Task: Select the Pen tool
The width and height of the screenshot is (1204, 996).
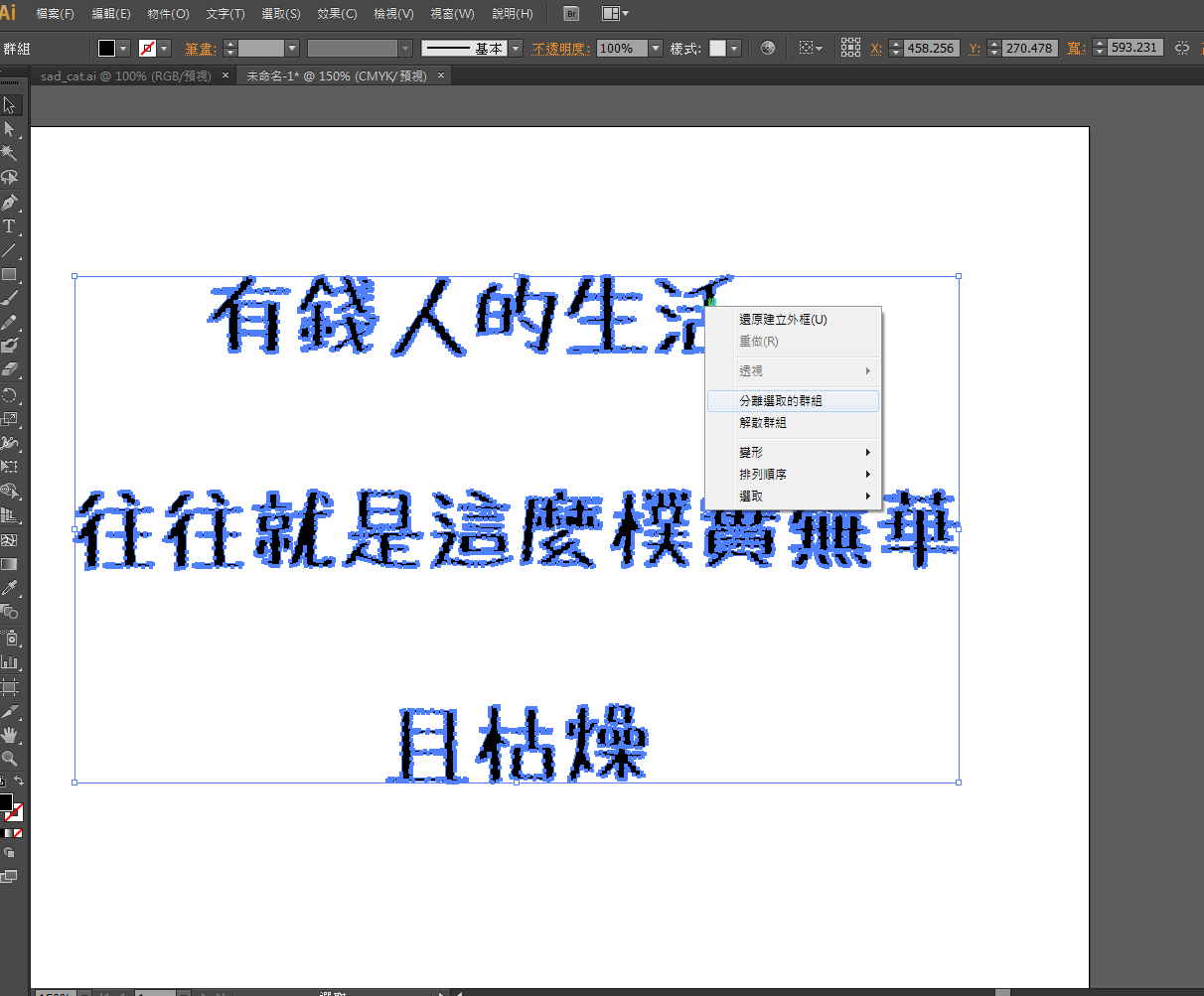Action: coord(9,202)
